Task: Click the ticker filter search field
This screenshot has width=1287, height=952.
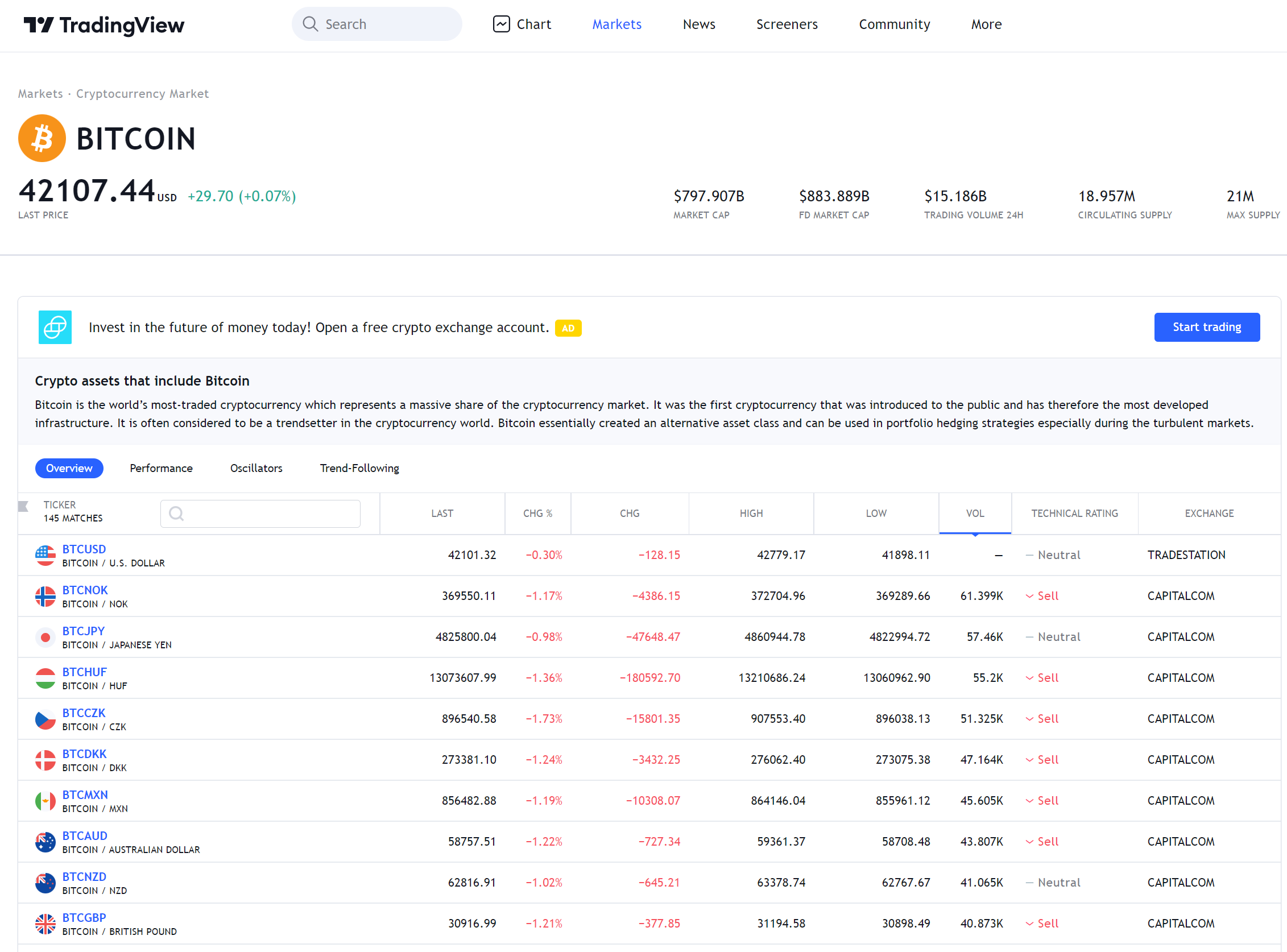Action: pos(260,514)
